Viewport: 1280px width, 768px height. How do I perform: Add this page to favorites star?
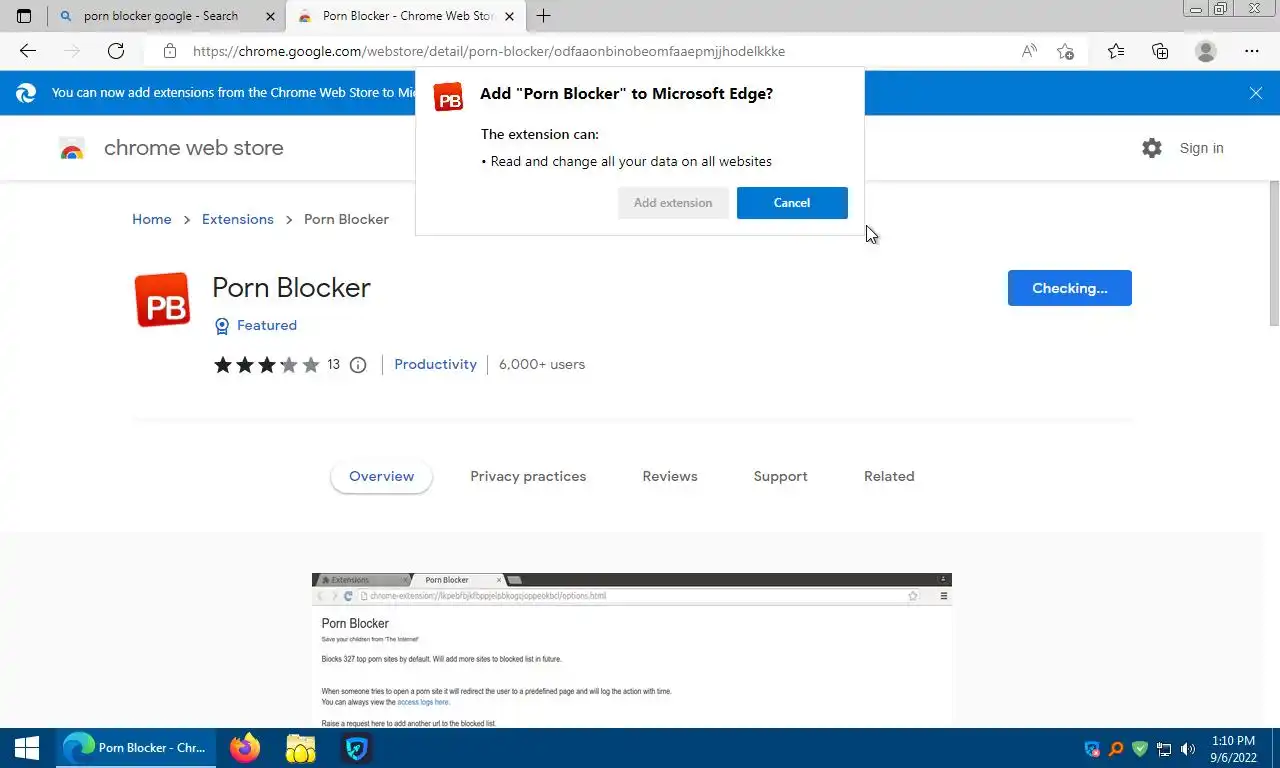(x=1065, y=51)
